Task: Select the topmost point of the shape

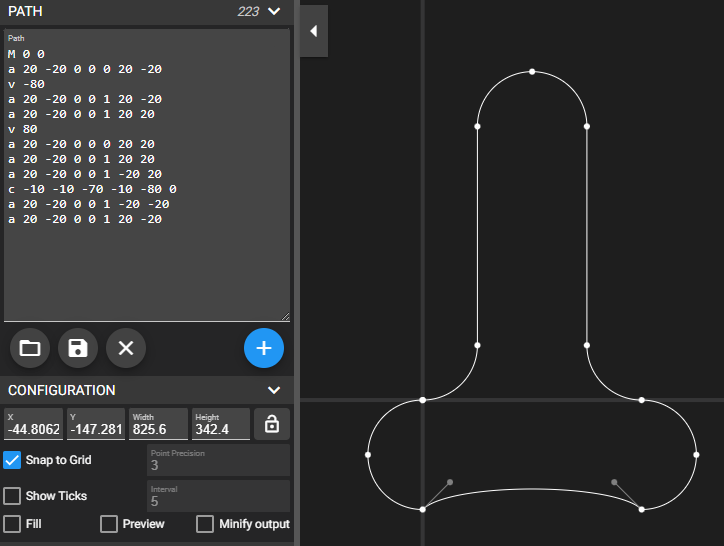Action: pos(532,72)
